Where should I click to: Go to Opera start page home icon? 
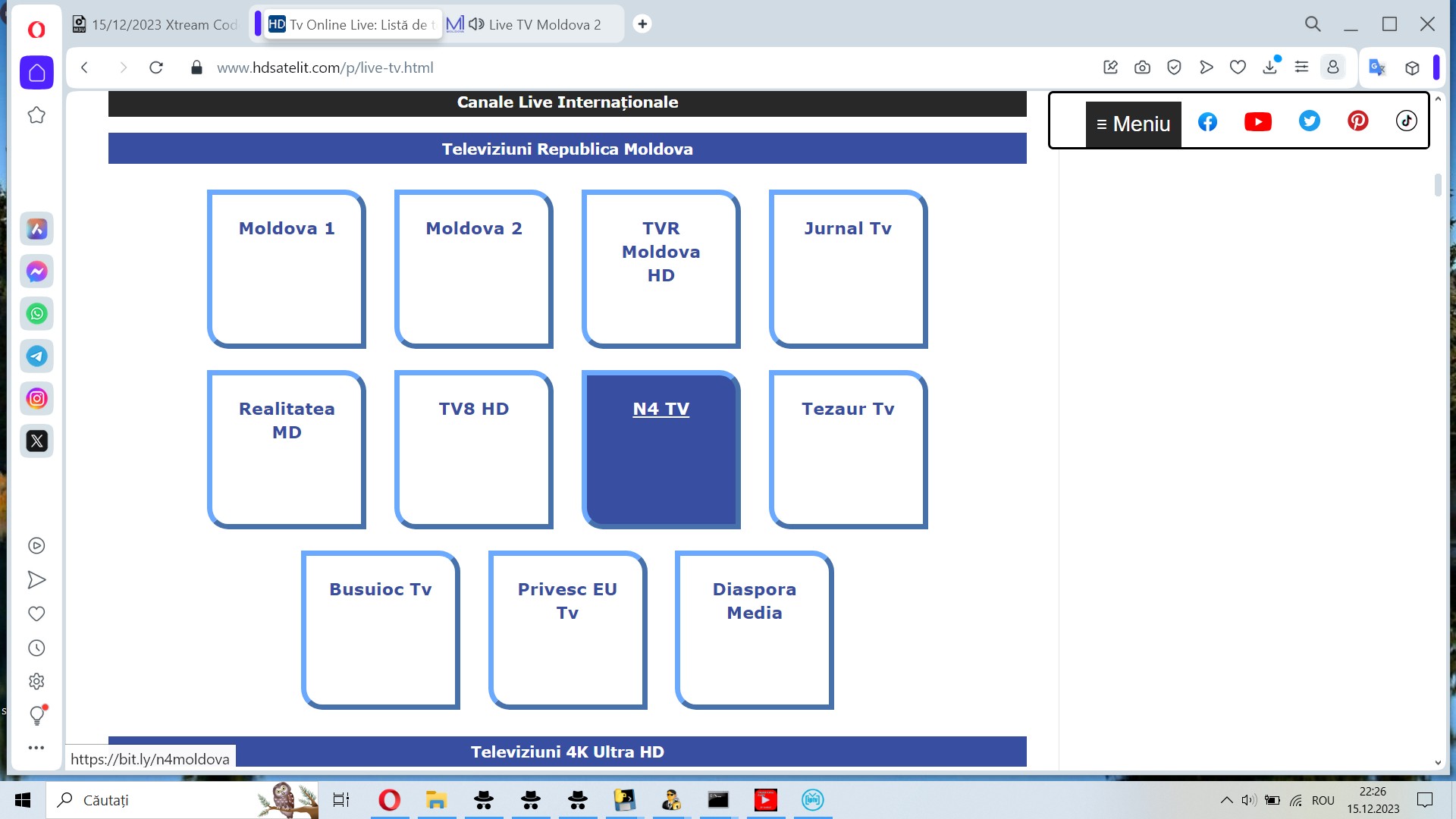[x=36, y=73]
